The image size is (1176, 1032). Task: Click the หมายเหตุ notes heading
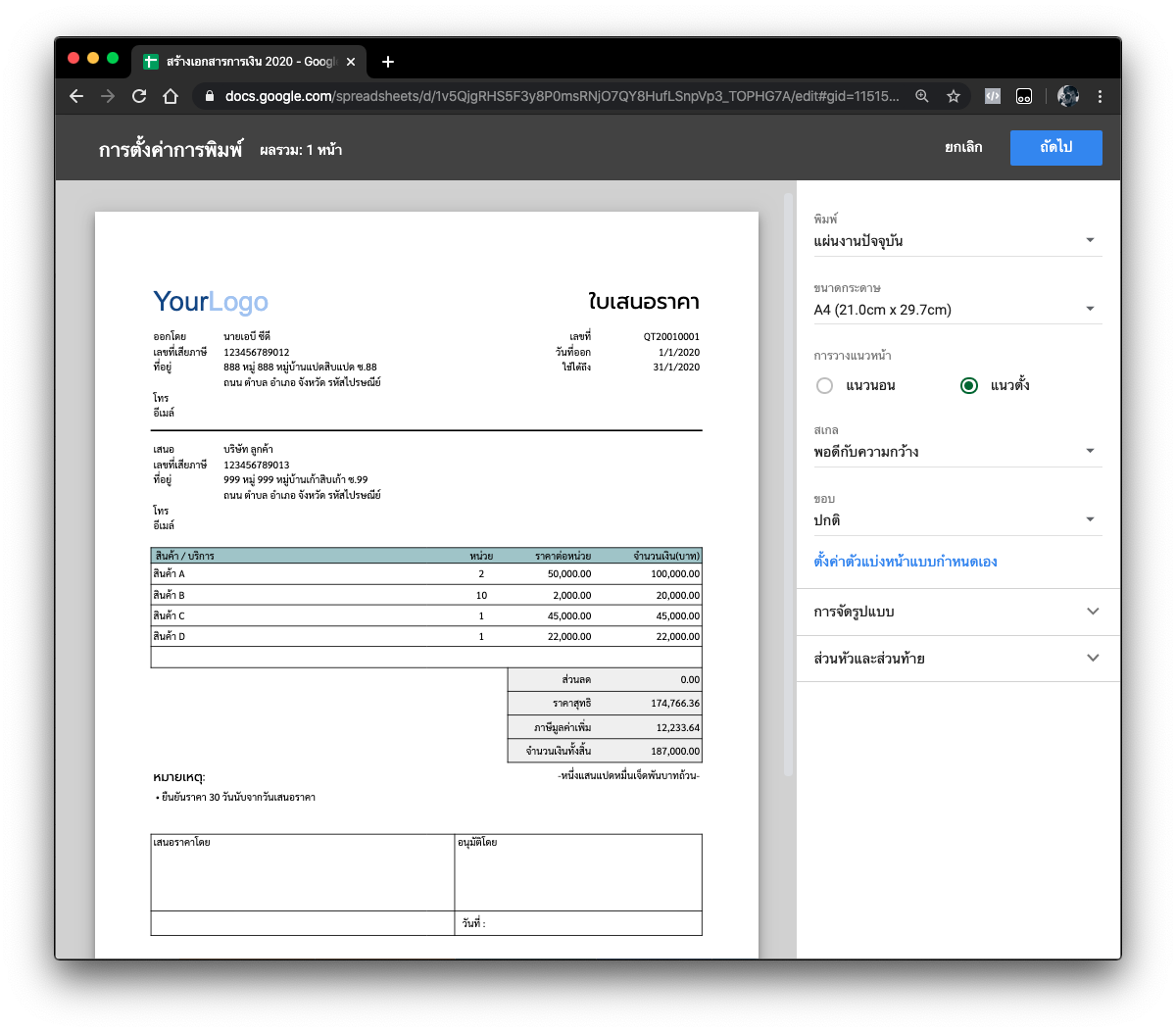coord(179,777)
